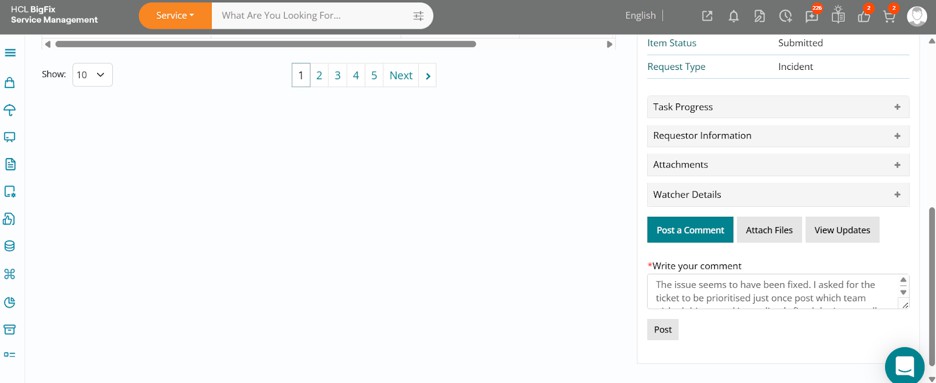Open the shopping cart icon
Image resolution: width=936 pixels, height=383 pixels.
click(889, 16)
